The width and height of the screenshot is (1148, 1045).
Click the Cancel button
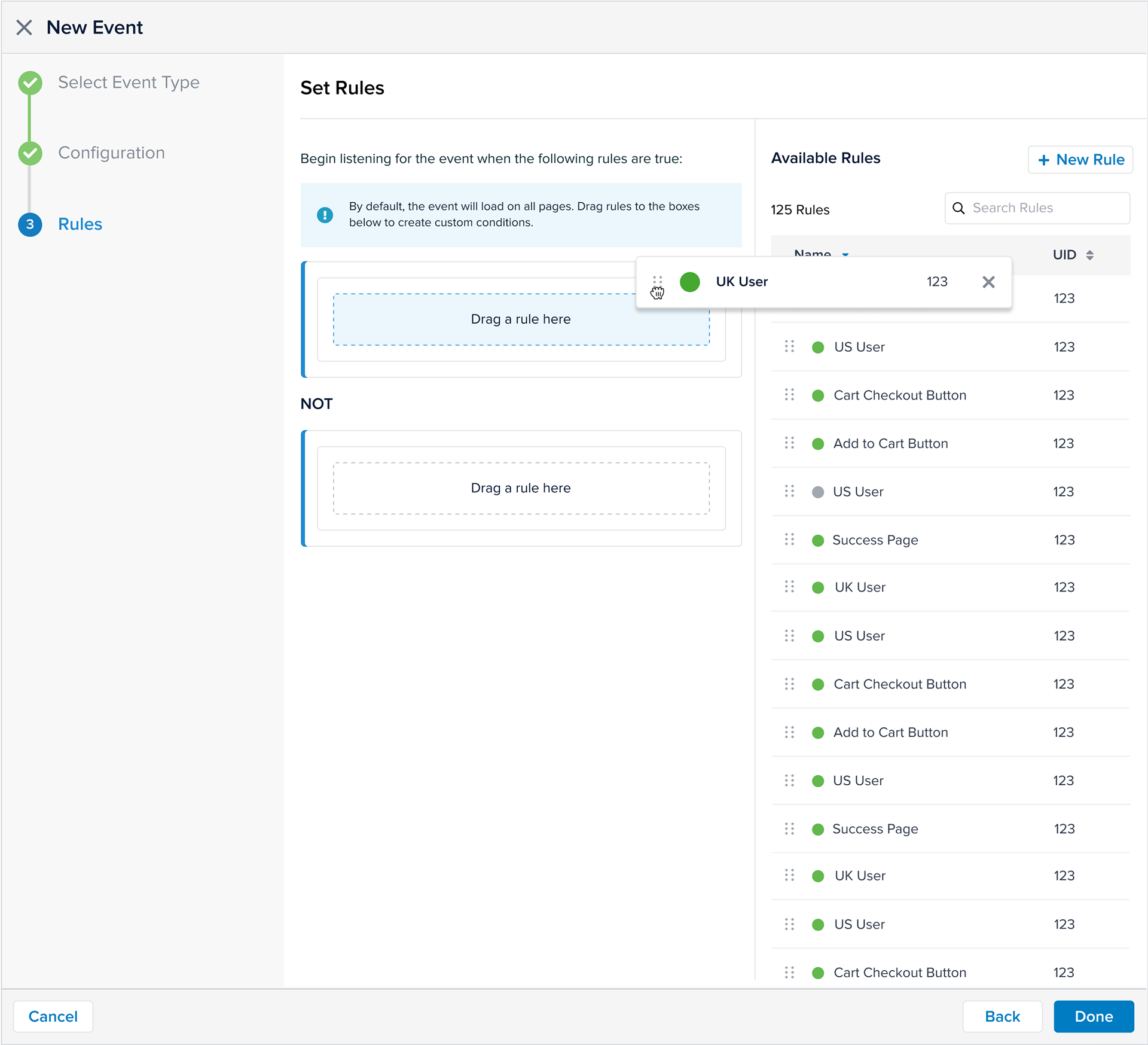[53, 1017]
